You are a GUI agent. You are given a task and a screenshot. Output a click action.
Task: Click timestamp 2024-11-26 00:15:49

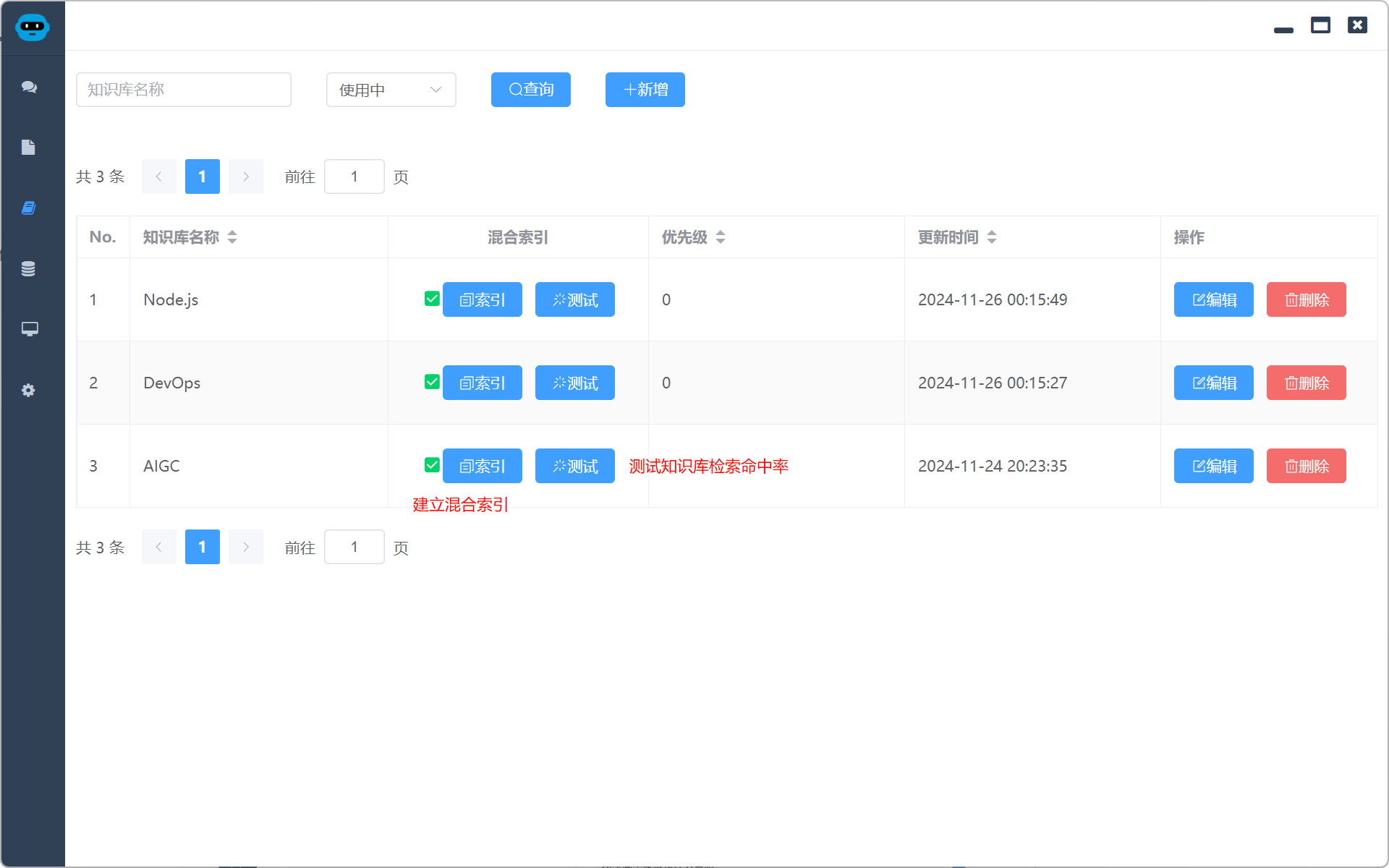pyautogui.click(x=993, y=299)
